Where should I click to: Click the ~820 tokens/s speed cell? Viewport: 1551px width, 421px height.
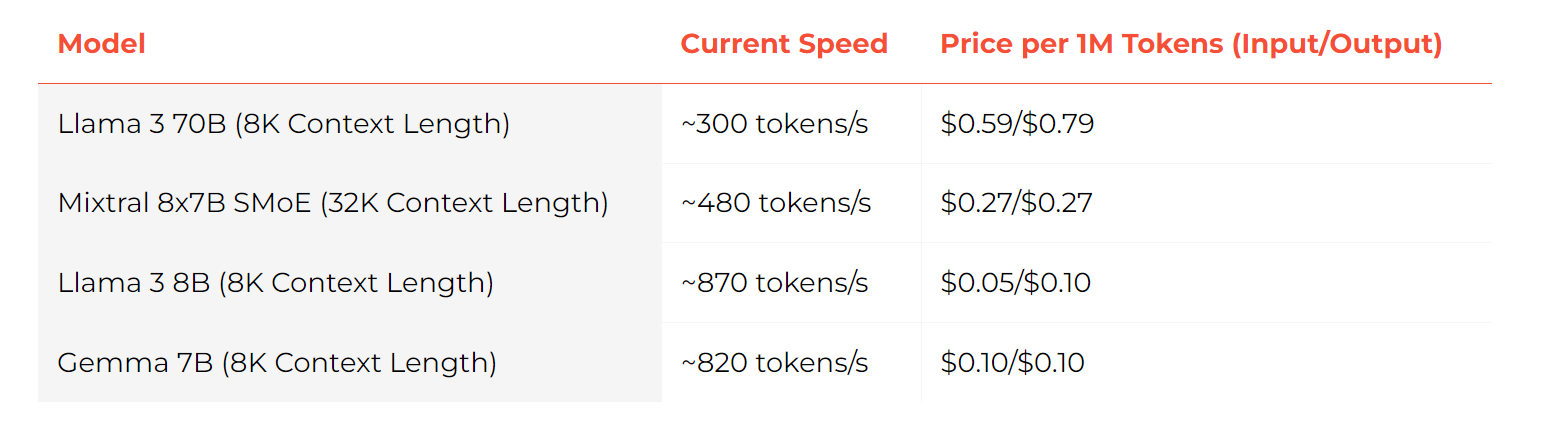(x=774, y=362)
